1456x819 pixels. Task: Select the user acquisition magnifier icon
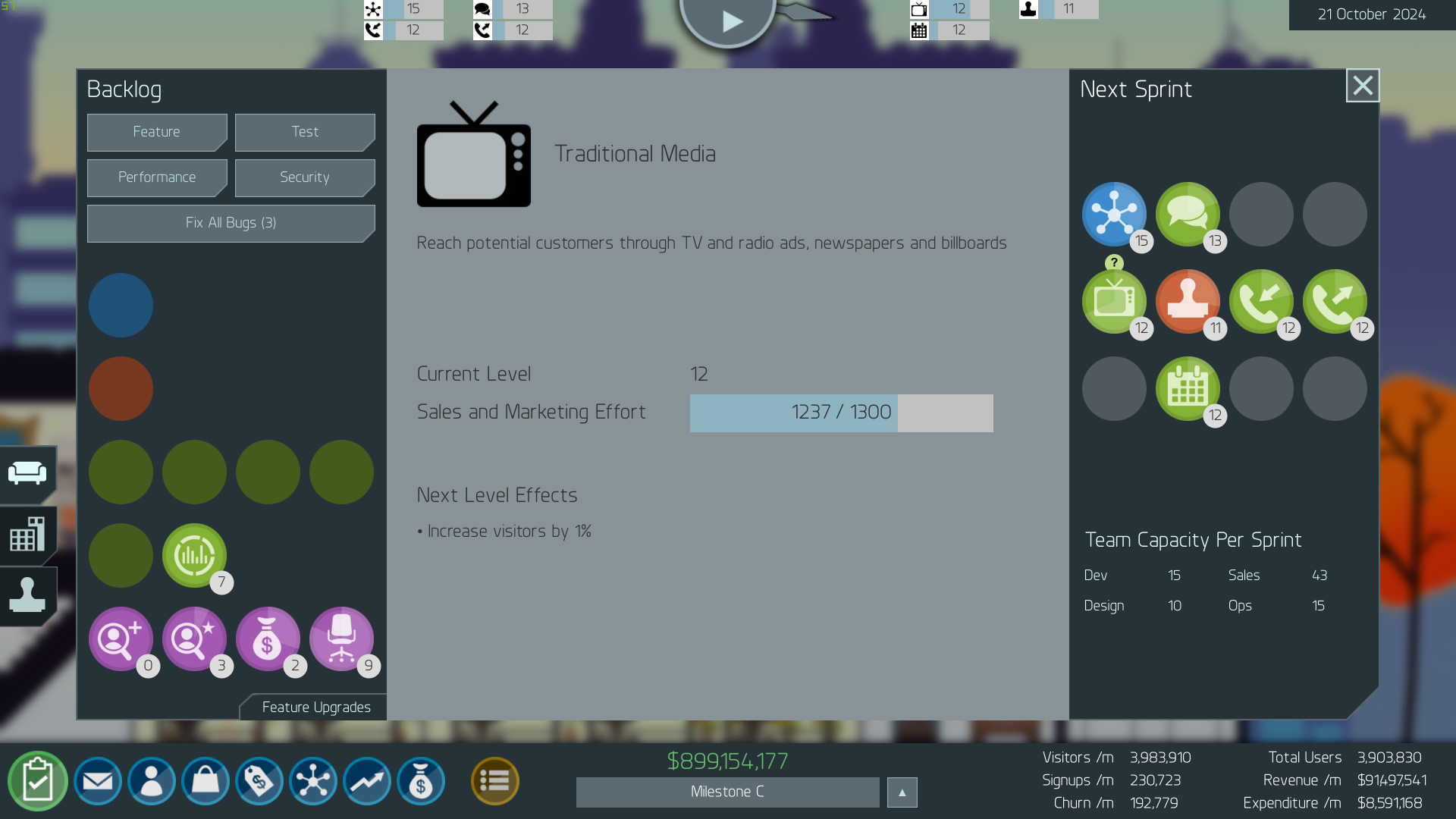coord(120,639)
